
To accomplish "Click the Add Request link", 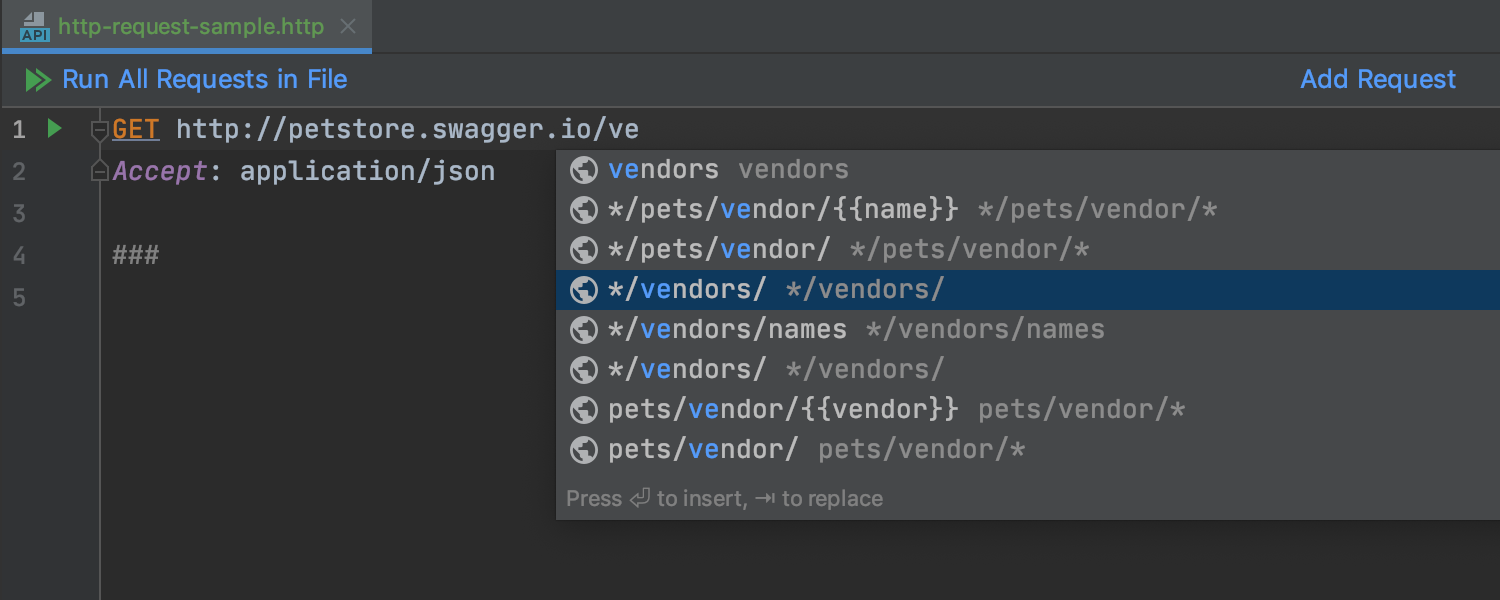I will click(1378, 80).
